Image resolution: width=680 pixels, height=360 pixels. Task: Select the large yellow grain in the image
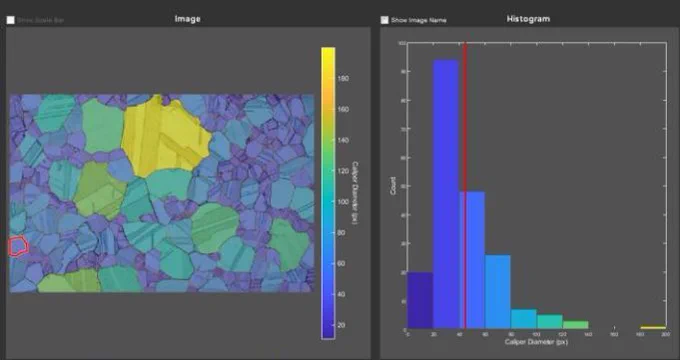click(165, 136)
